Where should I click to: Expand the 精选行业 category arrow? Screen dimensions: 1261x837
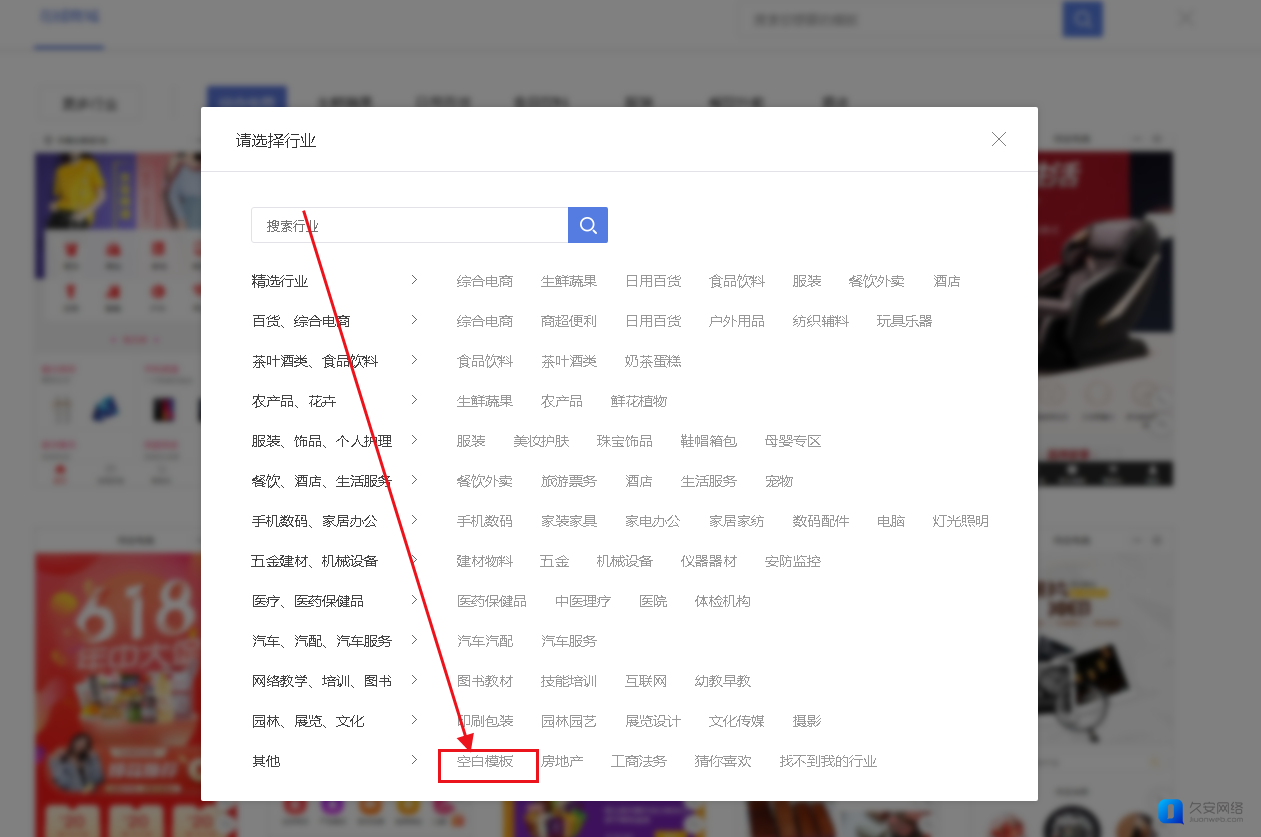tap(414, 280)
